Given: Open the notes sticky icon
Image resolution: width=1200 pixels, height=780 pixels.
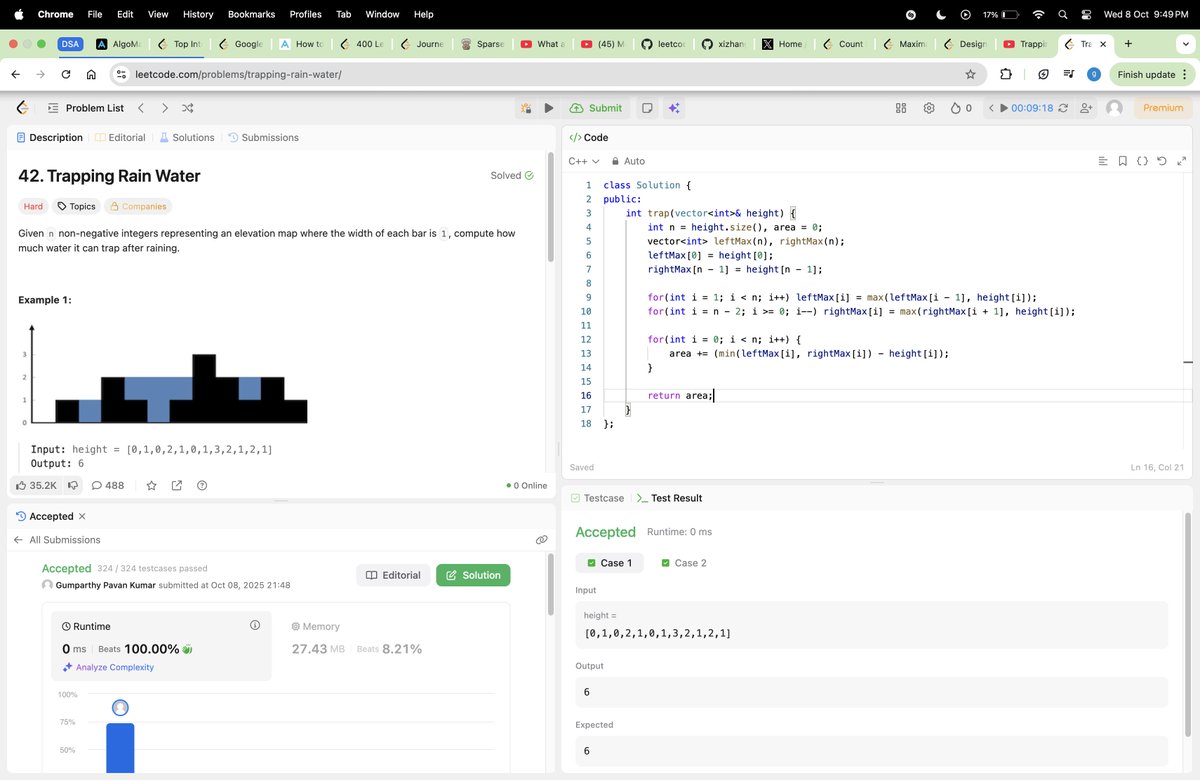Looking at the screenshot, I should point(648,108).
